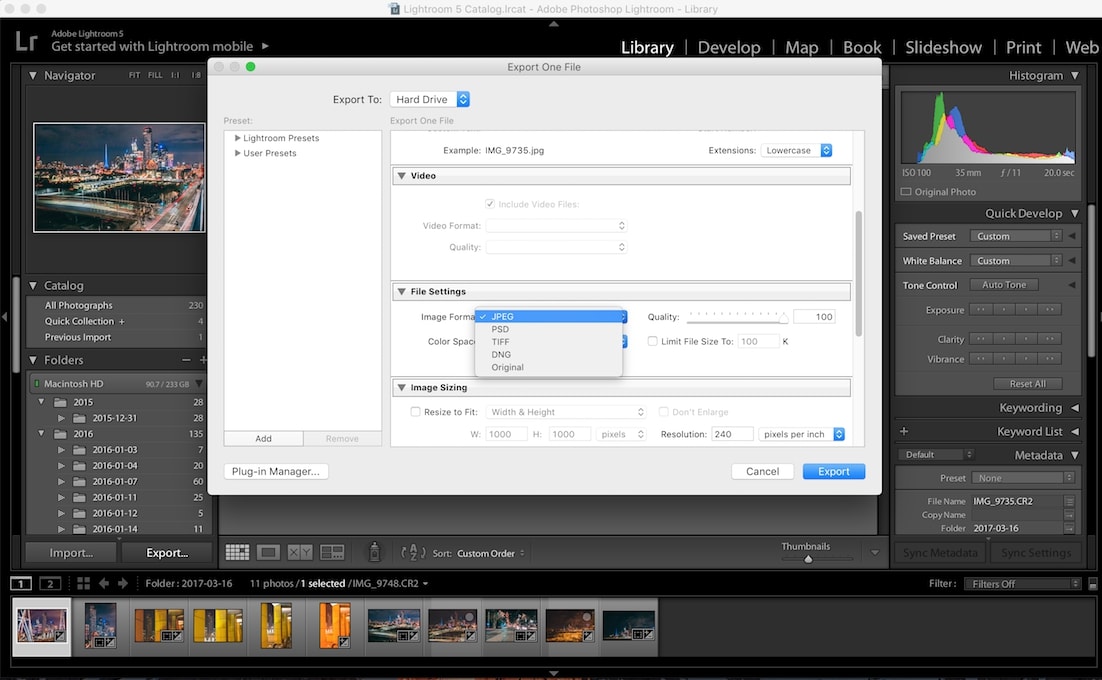
Task: Add new folder with plus icon
Action: 203,360
